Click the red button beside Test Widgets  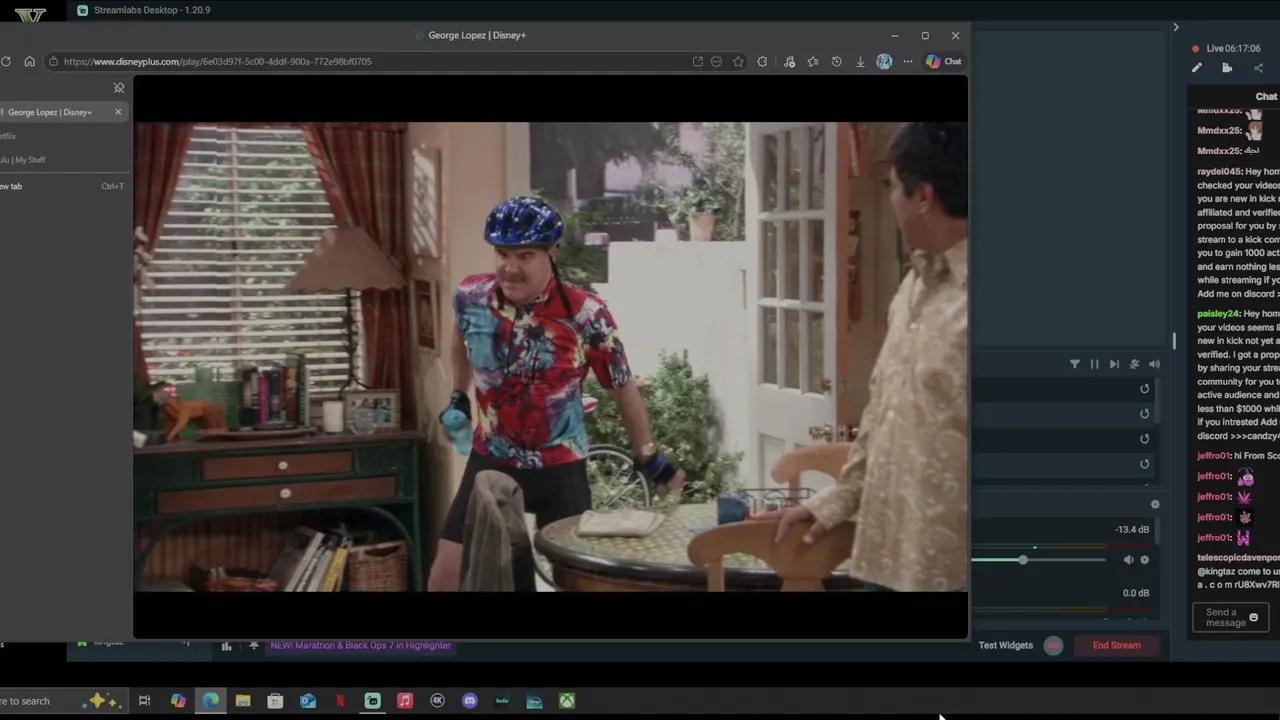click(1053, 645)
